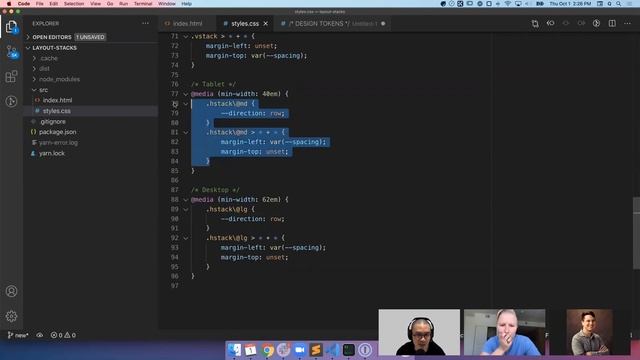Viewport: 640px width, 360px height.
Task: Split the editor to the right
Action: (612, 24)
